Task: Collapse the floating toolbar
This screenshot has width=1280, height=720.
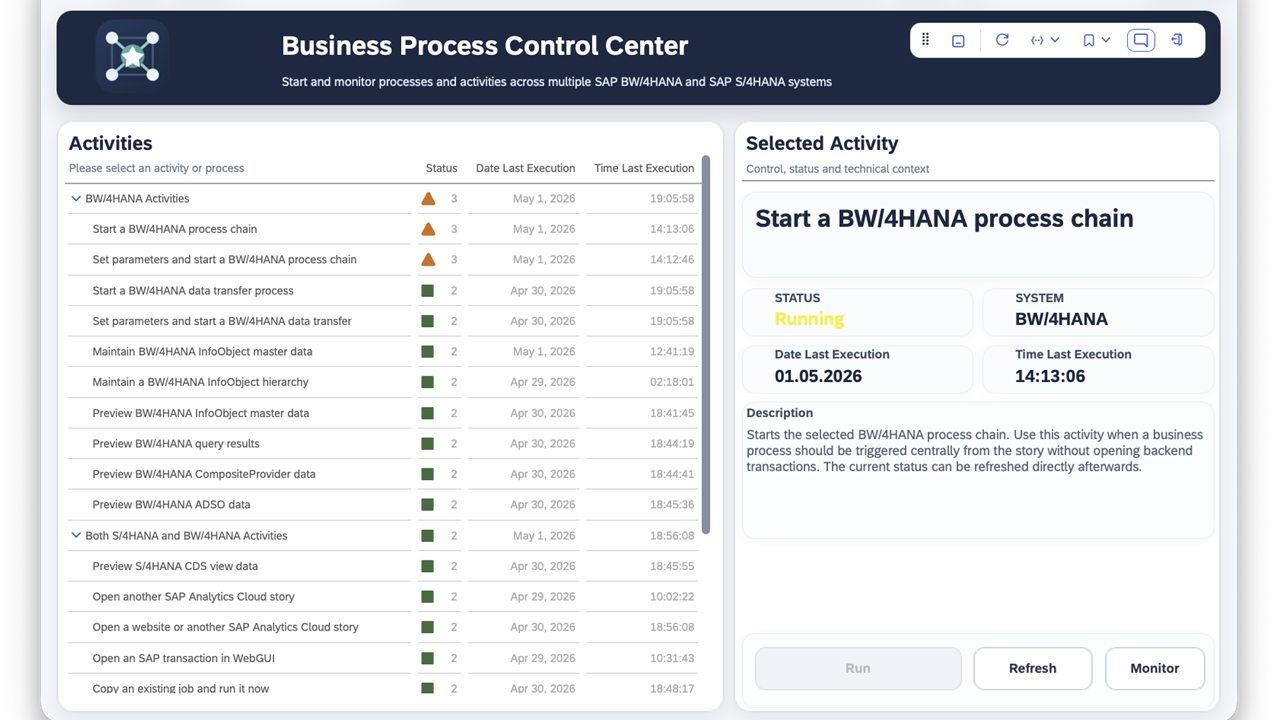Action: (x=958, y=41)
